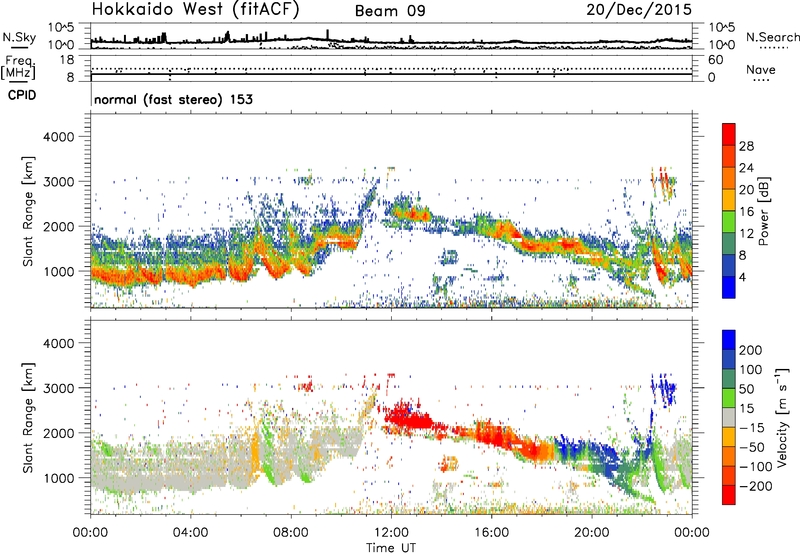
Task: Click the Power [dB] colorbar red segment
Action: (729, 134)
